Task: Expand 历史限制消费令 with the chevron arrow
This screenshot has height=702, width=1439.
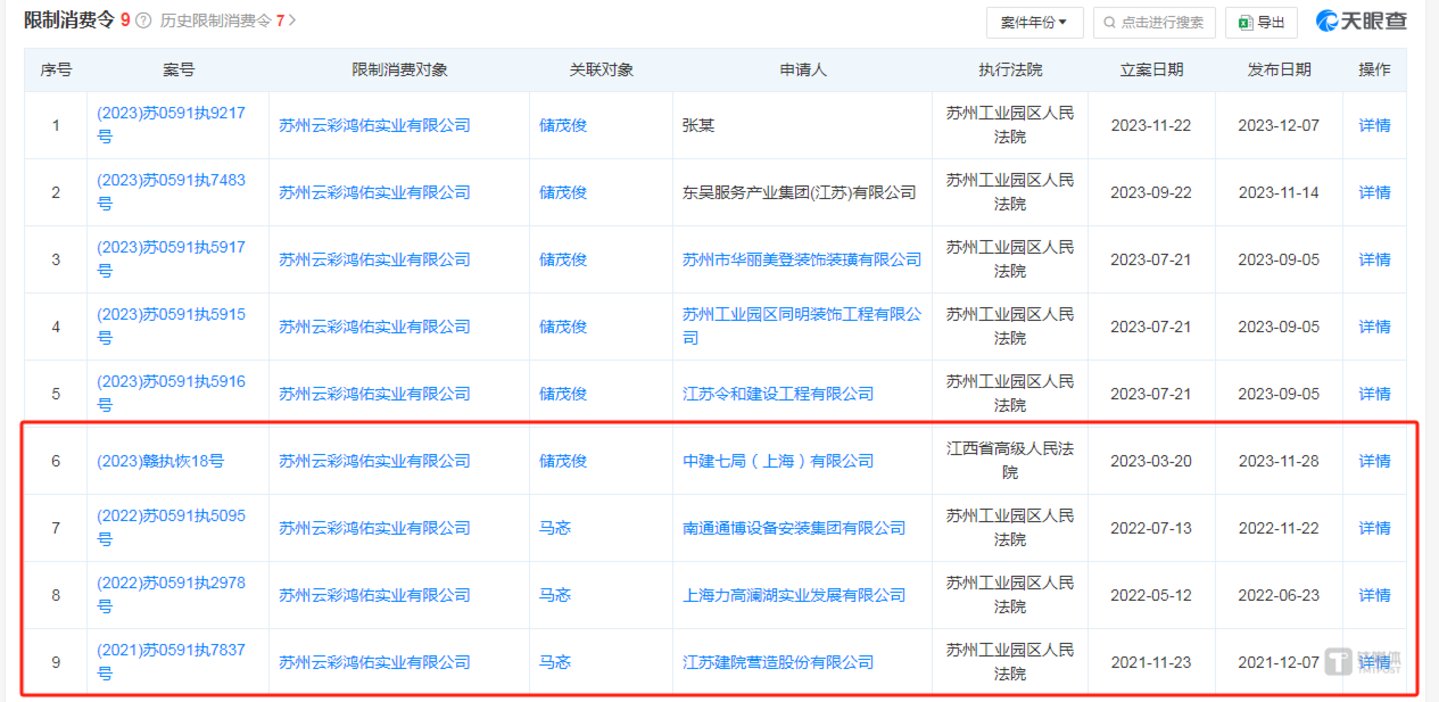Action: (292, 21)
